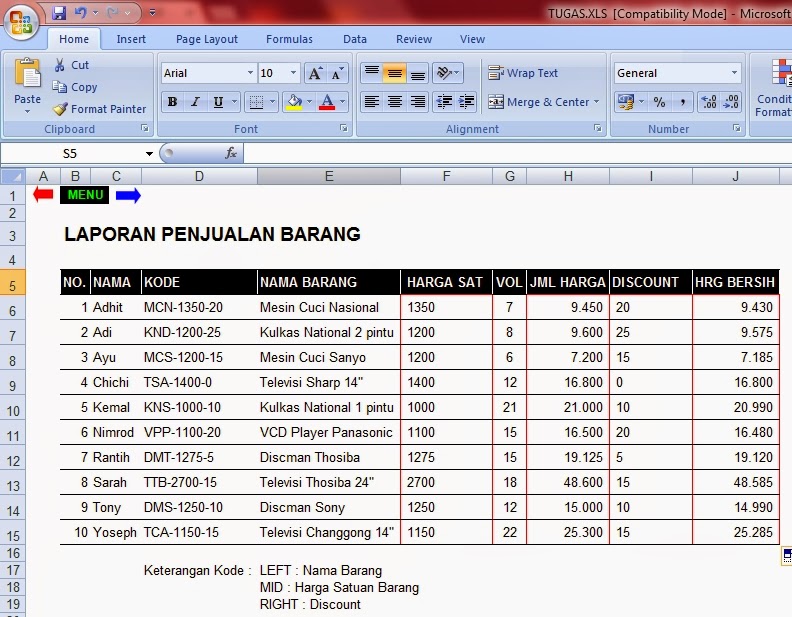Save the workbook with the floppy icon
Screen dimensions: 792x617
[59, 13]
